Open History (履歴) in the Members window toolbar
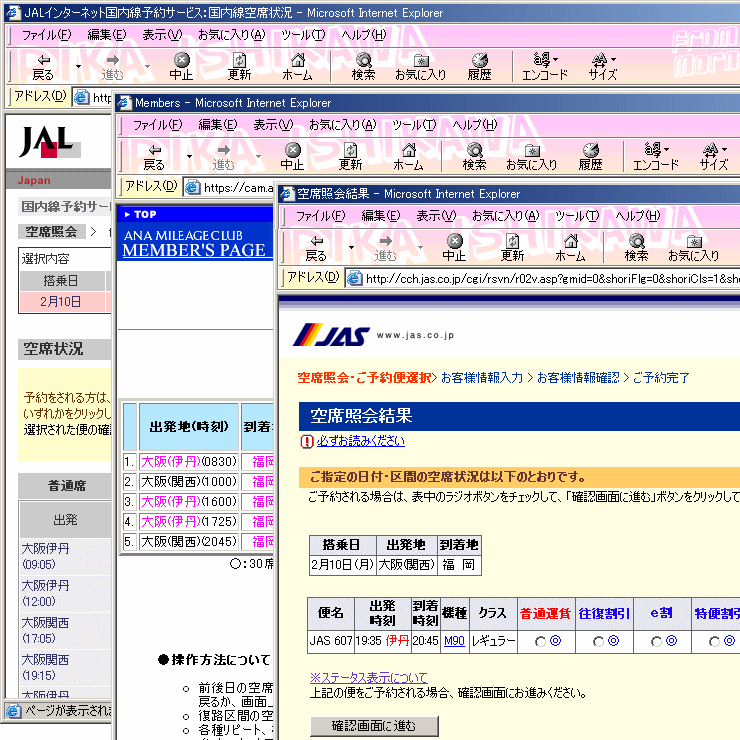740x740 pixels. point(590,156)
